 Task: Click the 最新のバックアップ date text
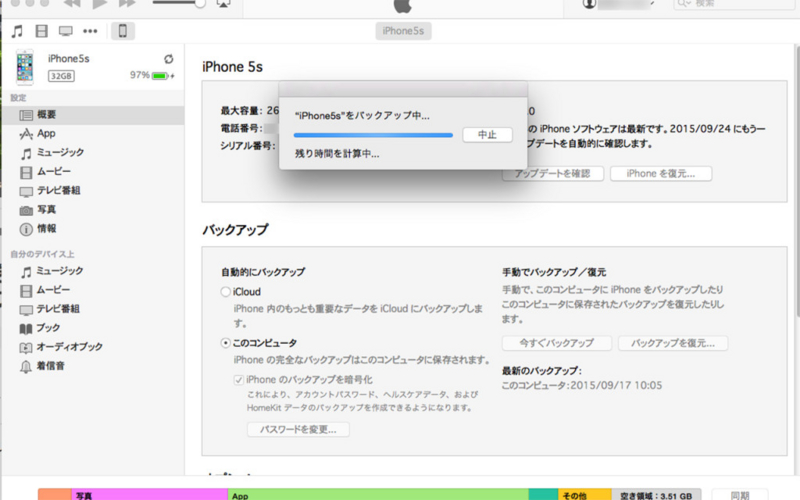click(582, 385)
